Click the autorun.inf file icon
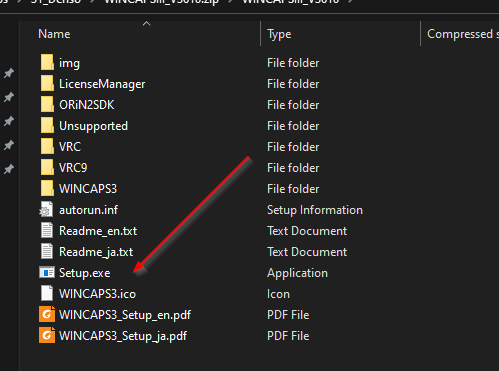Image resolution: width=499 pixels, height=371 pixels. tap(46, 210)
